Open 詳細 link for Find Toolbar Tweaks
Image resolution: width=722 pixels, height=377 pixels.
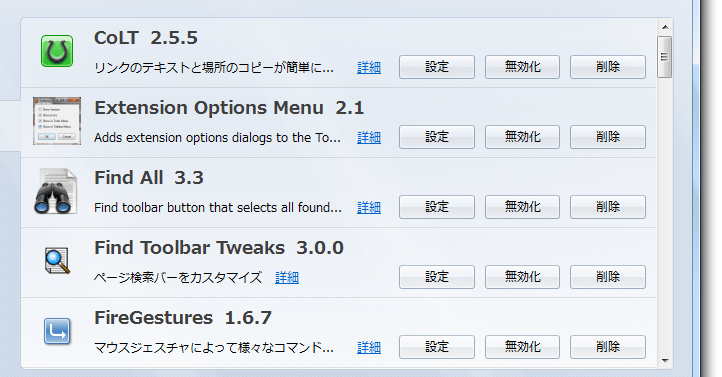[x=287, y=278]
